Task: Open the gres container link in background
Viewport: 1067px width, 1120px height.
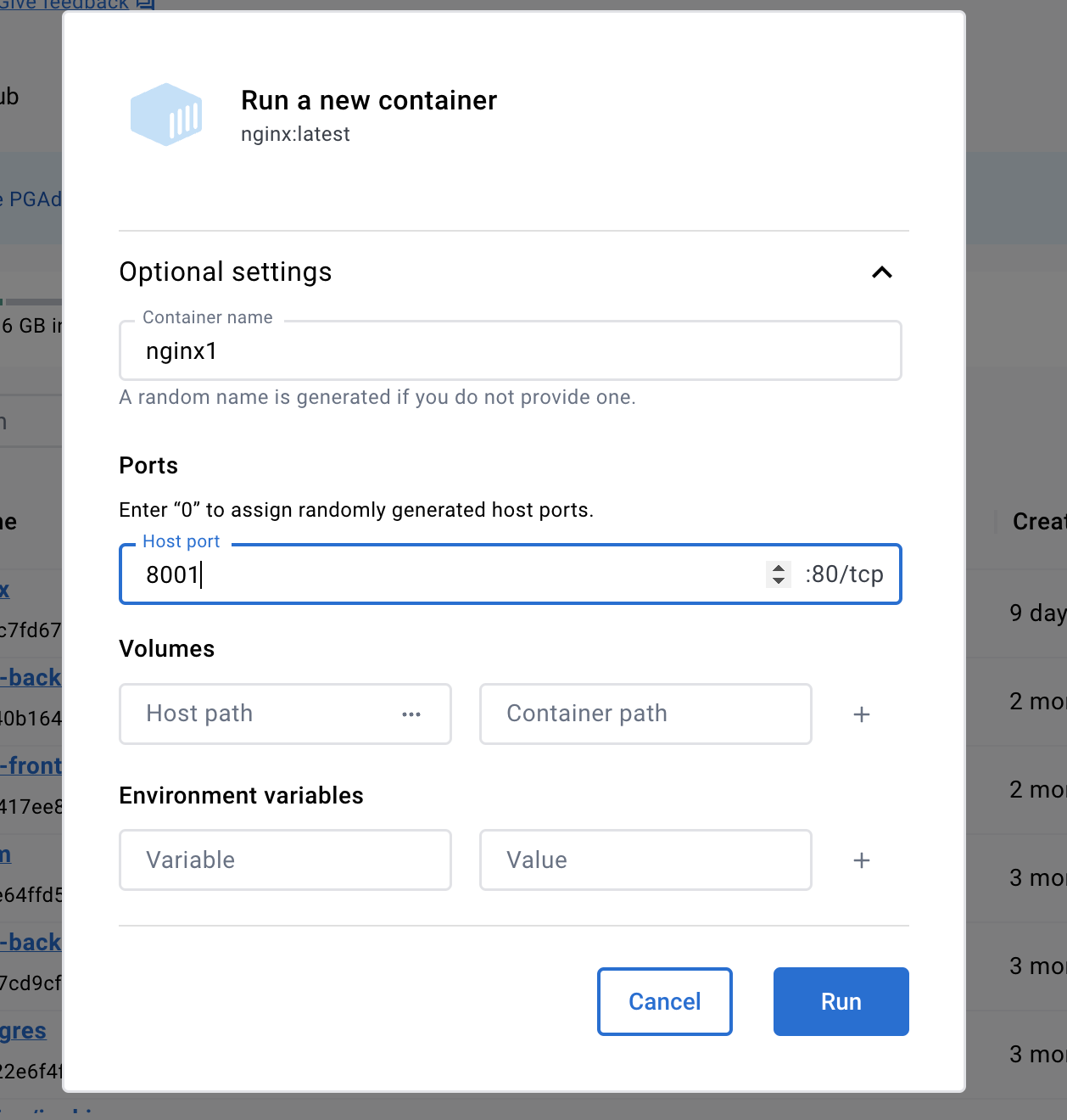Action: point(23,1031)
